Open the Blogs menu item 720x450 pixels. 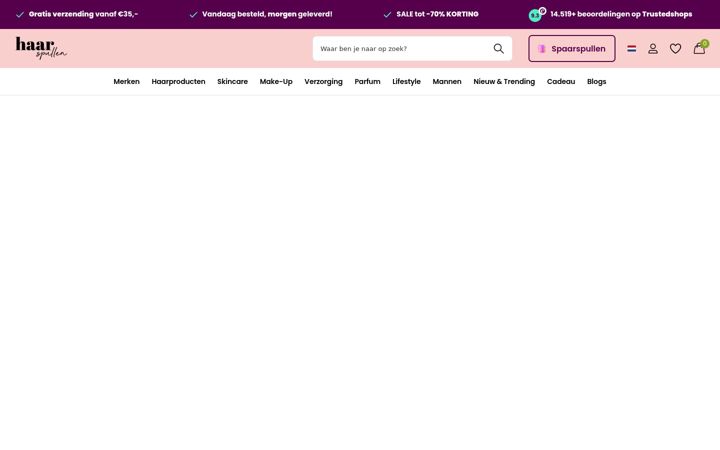coord(596,82)
